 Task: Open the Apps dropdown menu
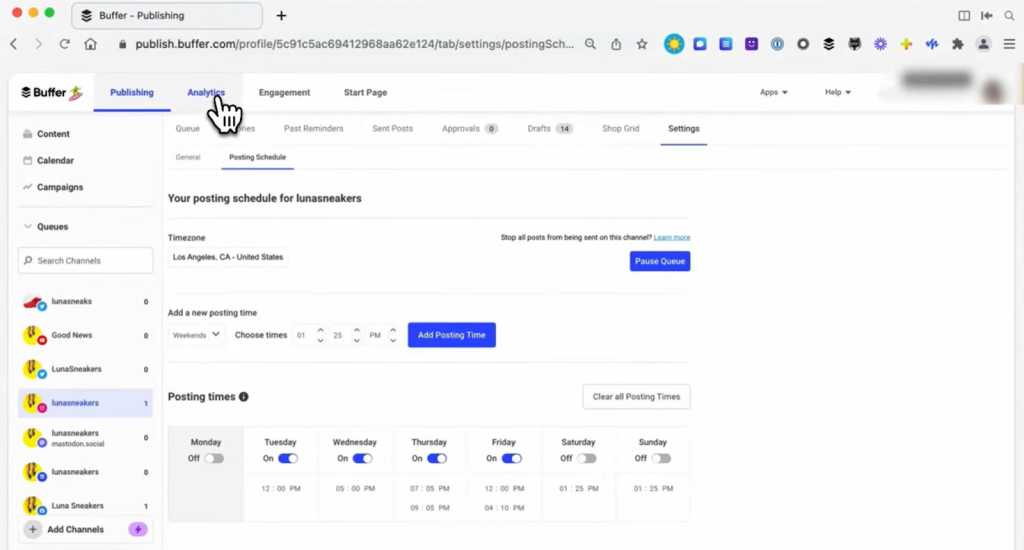773,92
